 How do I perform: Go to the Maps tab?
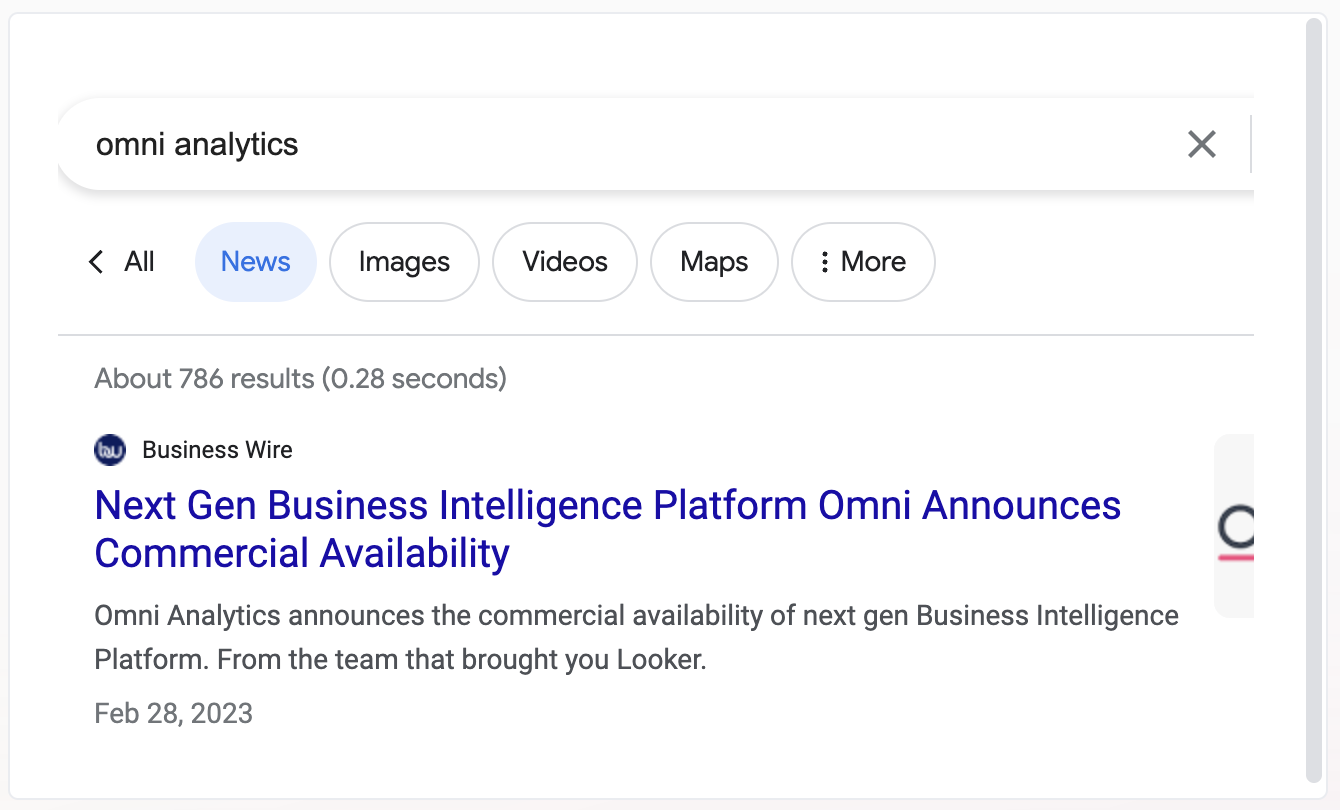point(714,262)
